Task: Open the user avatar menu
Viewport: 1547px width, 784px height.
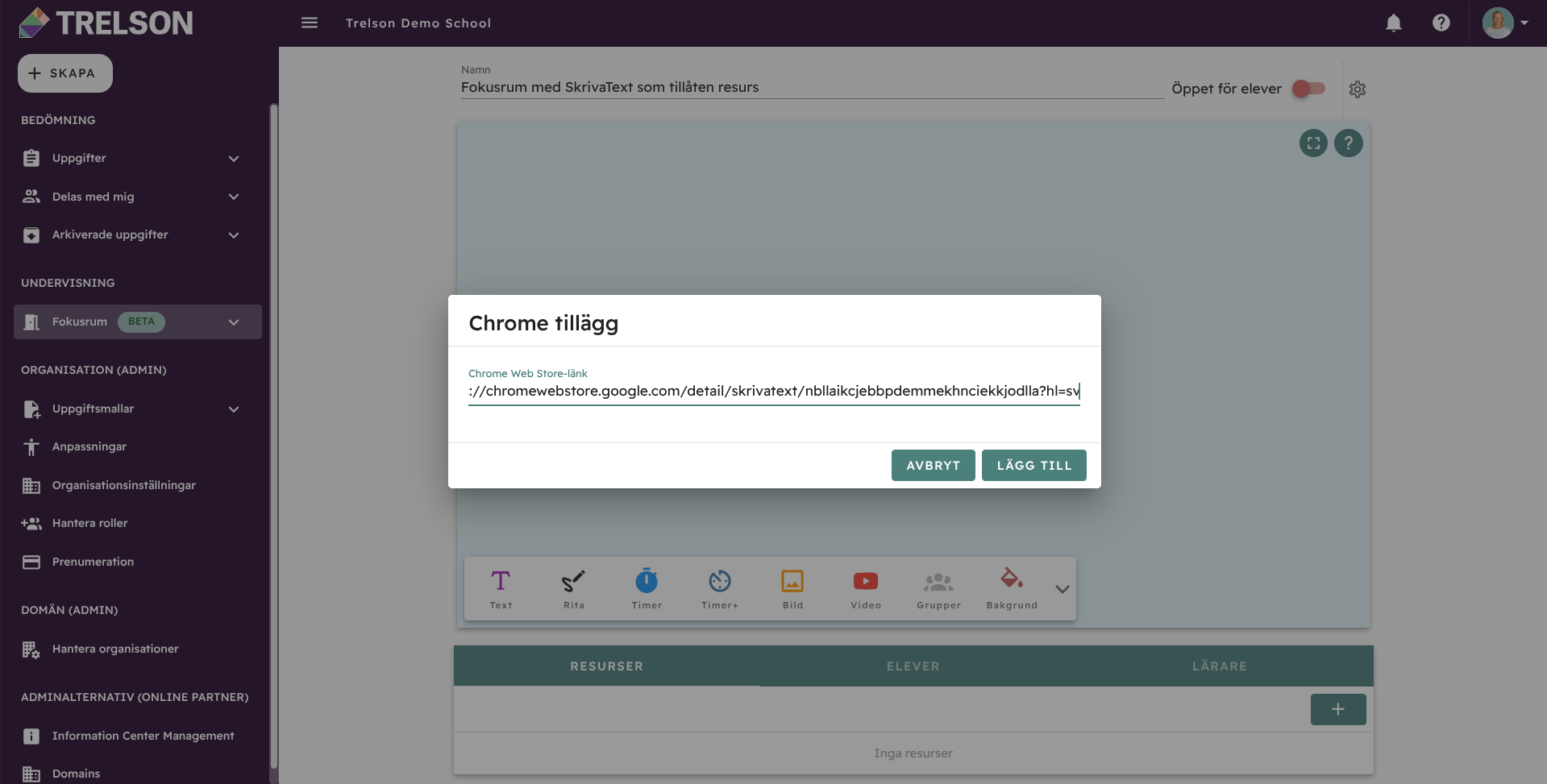Action: pos(1505,23)
